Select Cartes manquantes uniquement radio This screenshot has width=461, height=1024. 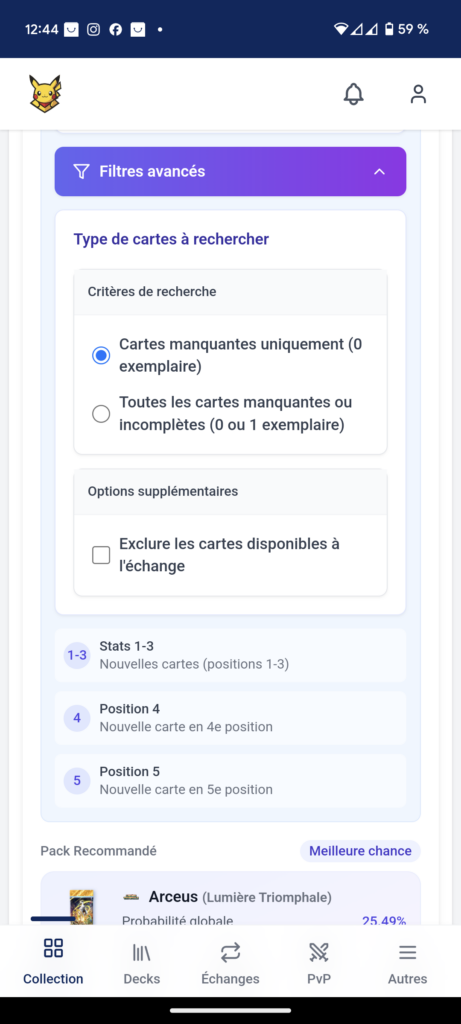tap(101, 356)
